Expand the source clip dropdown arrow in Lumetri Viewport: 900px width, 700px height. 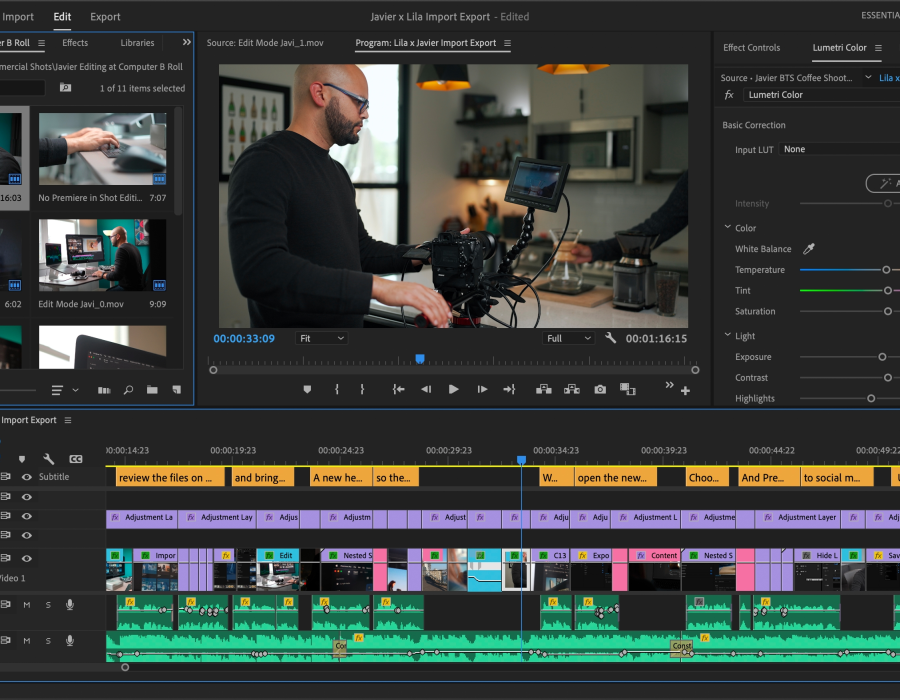pos(868,77)
